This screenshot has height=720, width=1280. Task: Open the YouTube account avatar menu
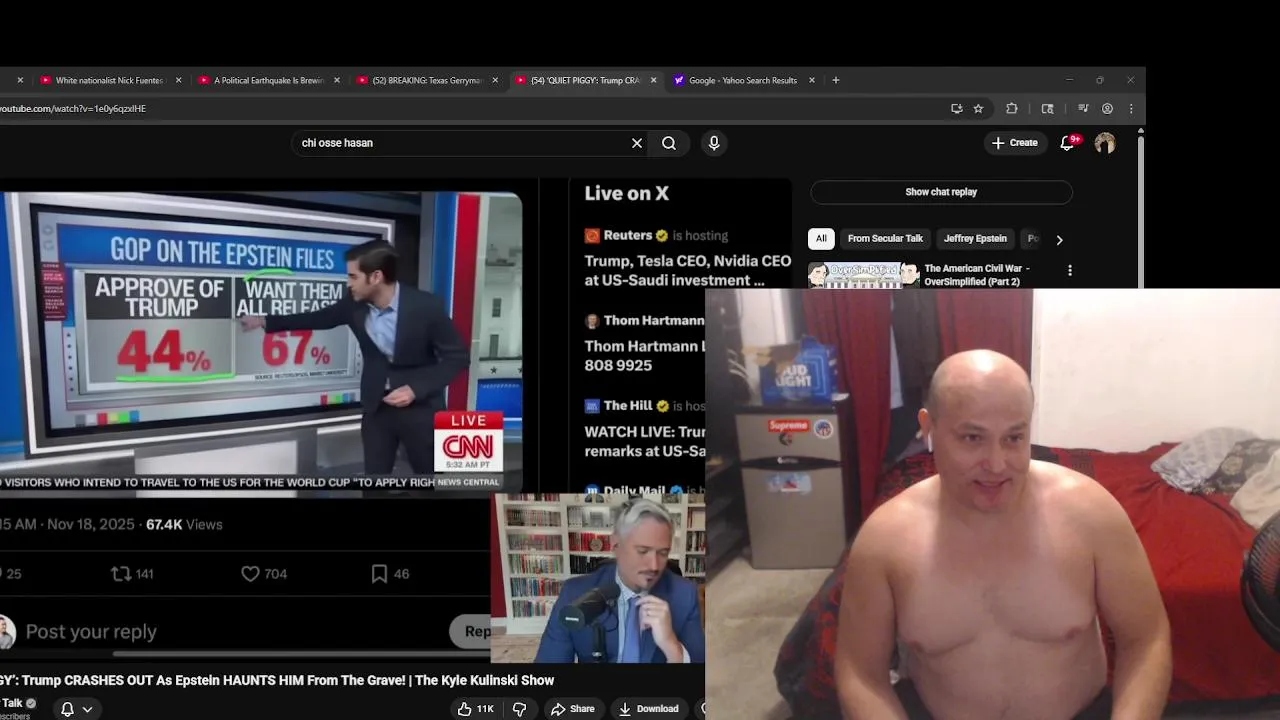pos(1105,143)
